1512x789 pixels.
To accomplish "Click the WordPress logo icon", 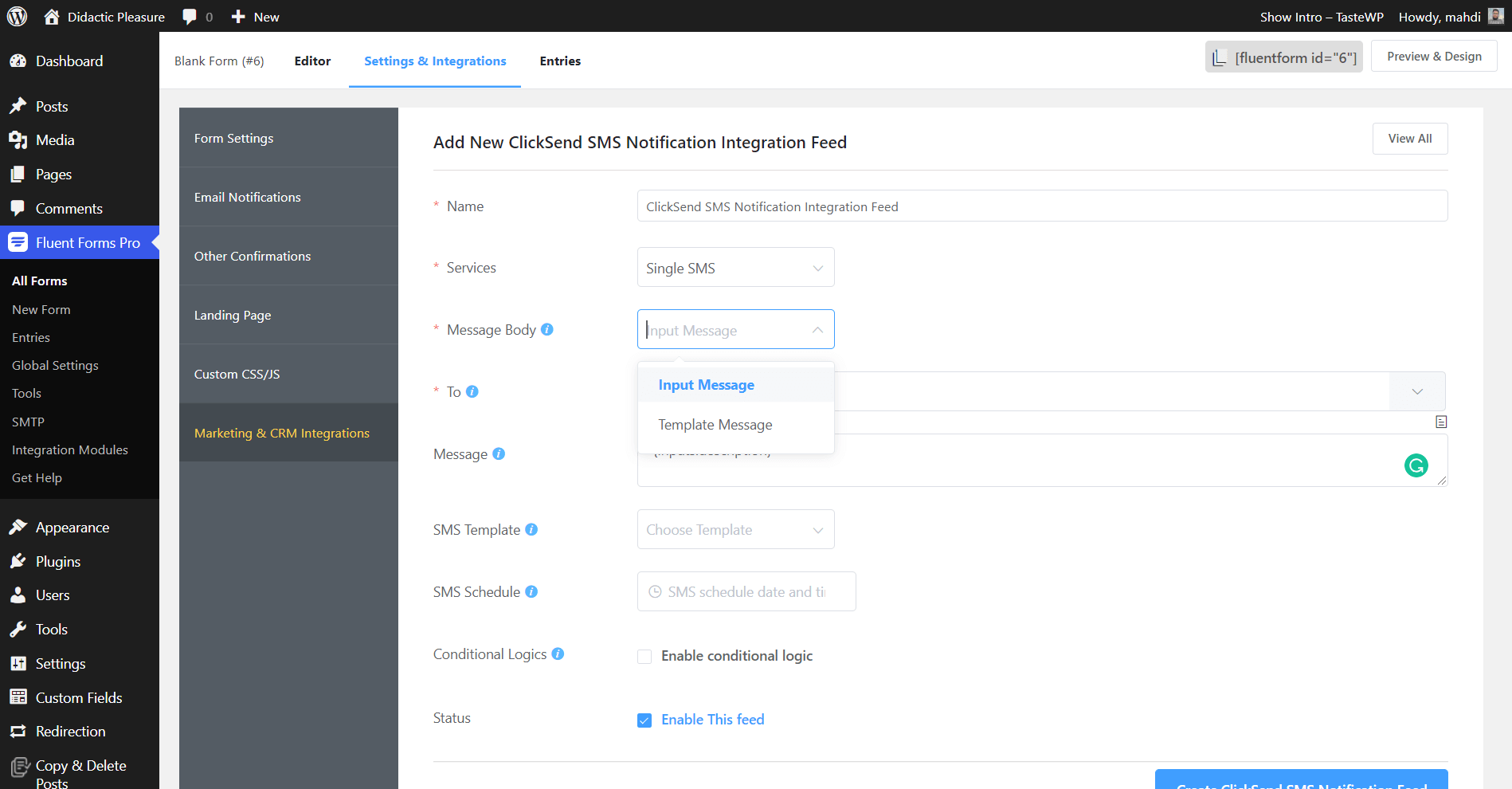I will tap(17, 17).
